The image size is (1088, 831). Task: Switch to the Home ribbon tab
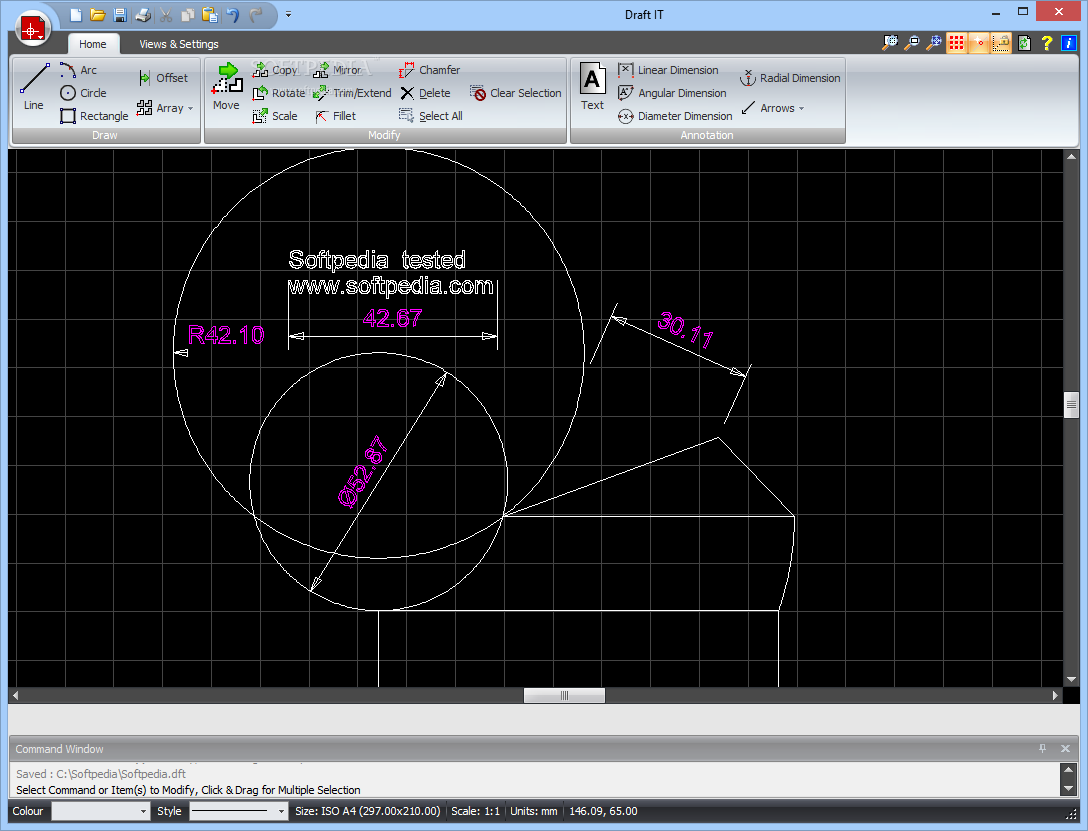click(93, 44)
